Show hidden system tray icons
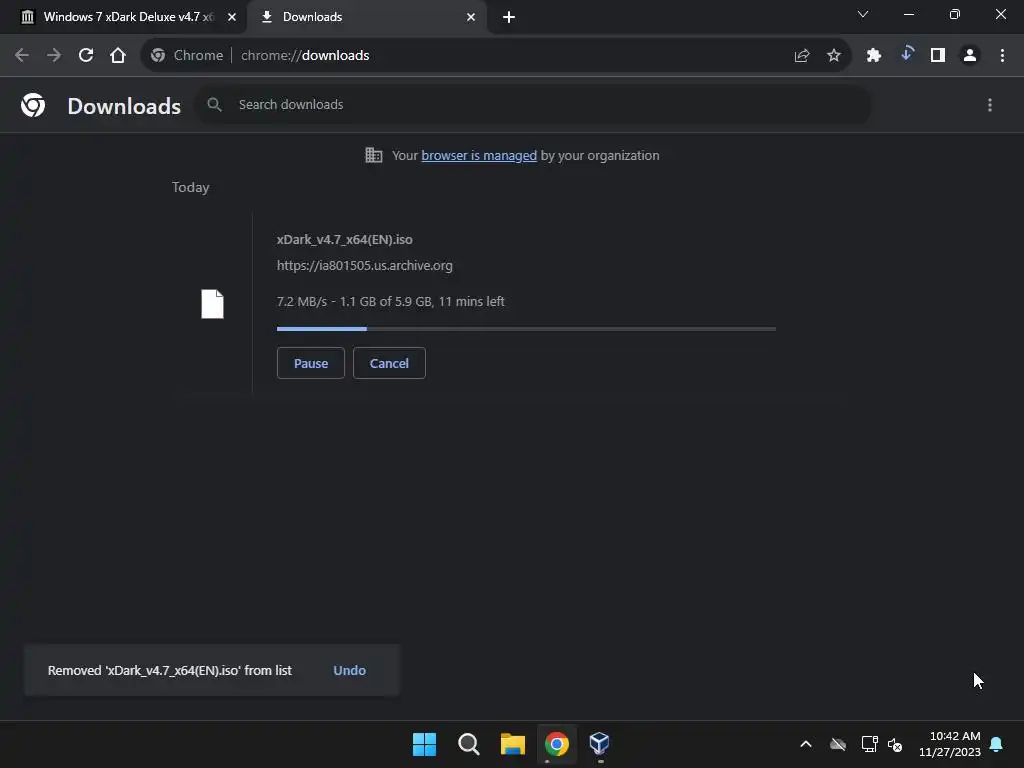 tap(806, 744)
